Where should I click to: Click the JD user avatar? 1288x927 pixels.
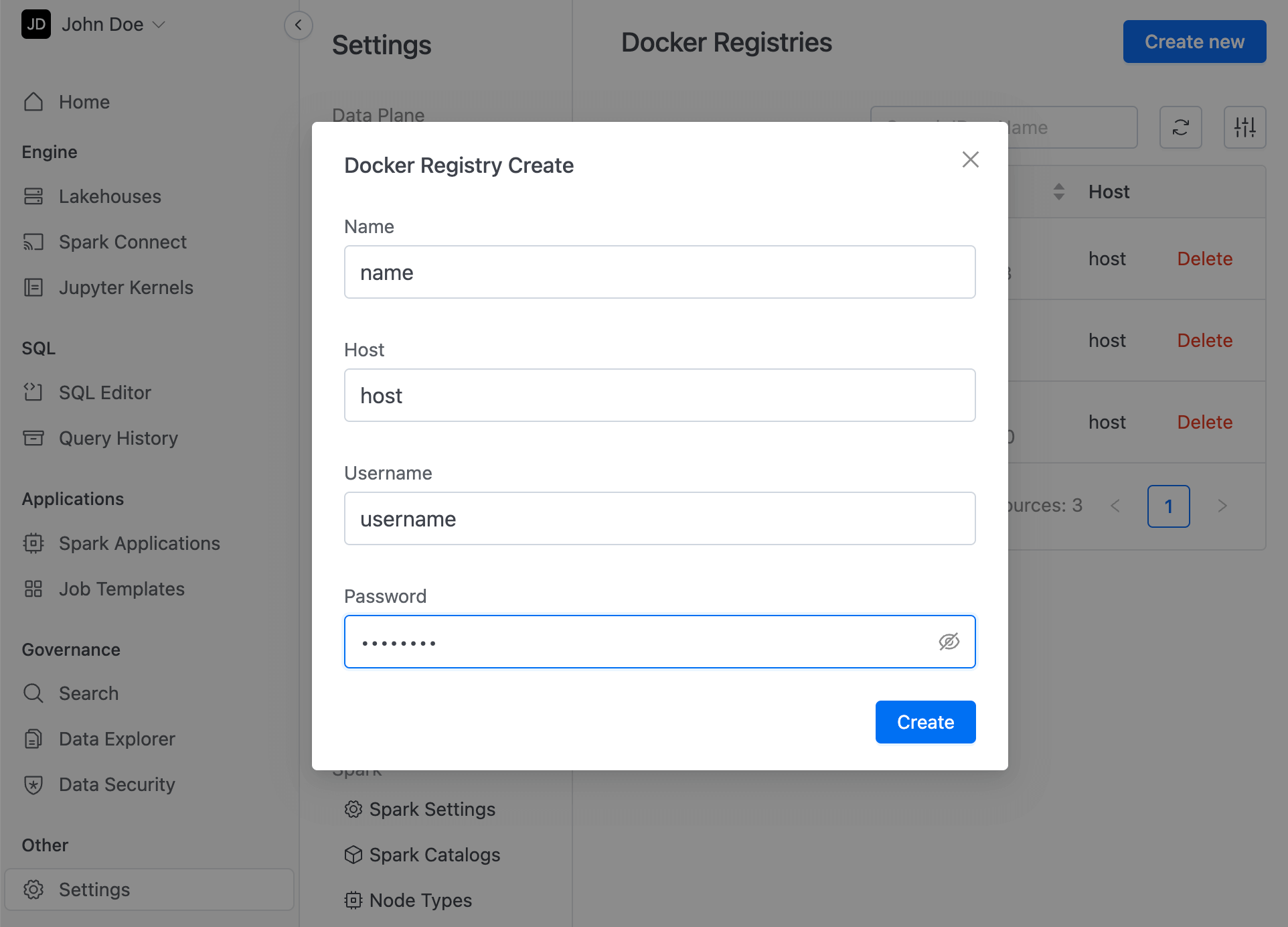coord(36,25)
